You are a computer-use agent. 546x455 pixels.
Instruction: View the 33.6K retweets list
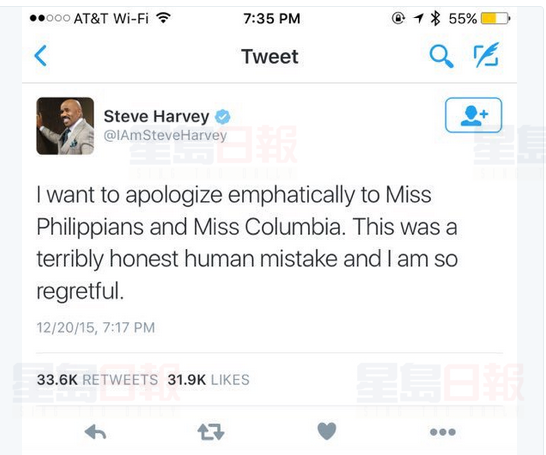98,379
